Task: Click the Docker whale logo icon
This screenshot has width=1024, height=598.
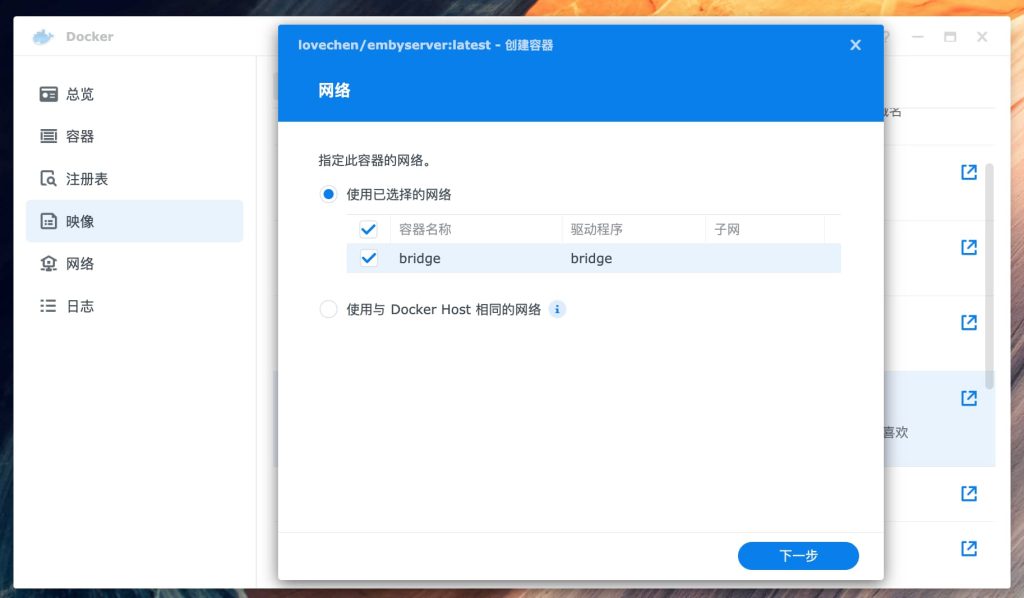Action: pyautogui.click(x=43, y=37)
